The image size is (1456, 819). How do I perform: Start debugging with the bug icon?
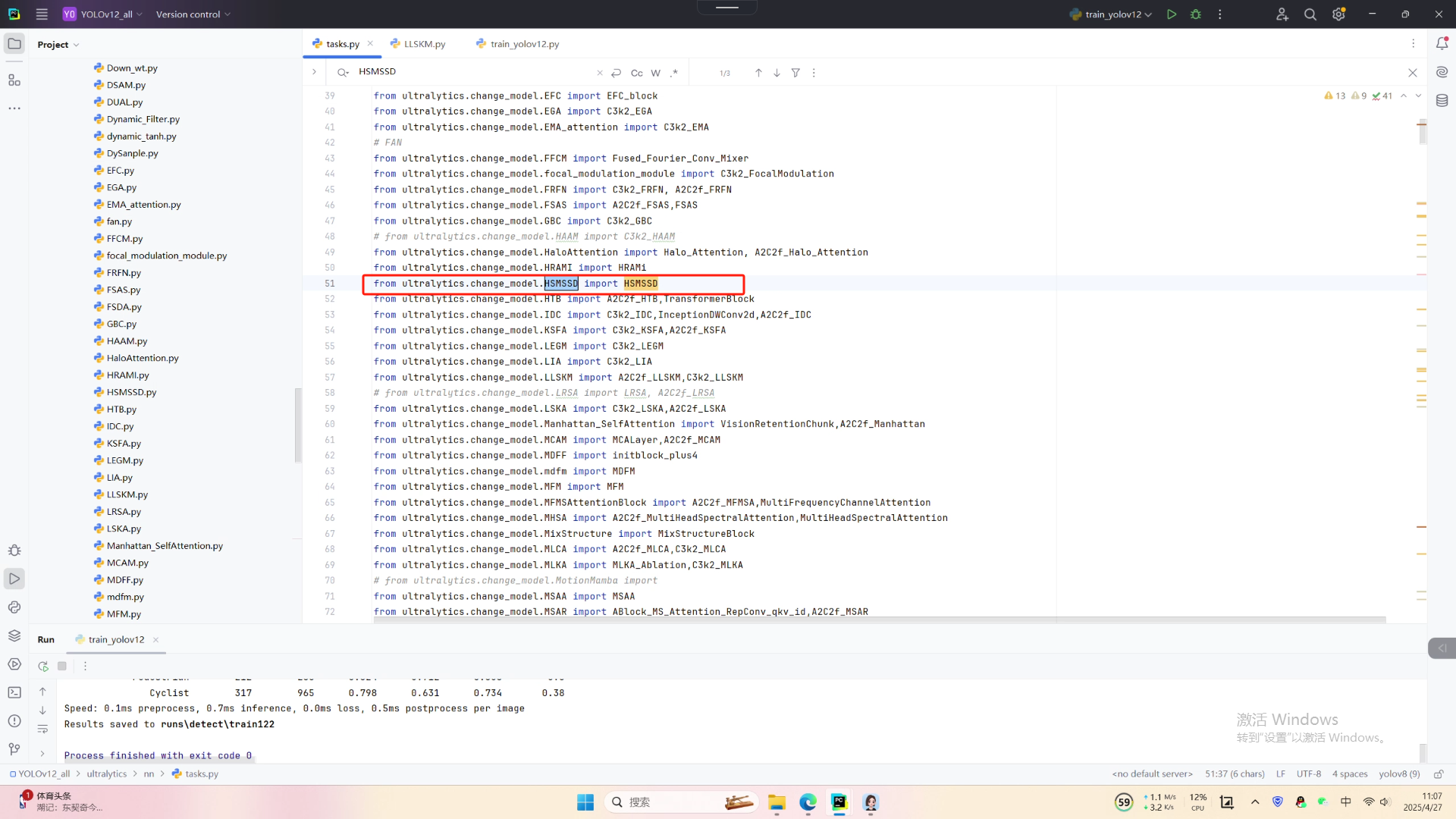point(1196,14)
